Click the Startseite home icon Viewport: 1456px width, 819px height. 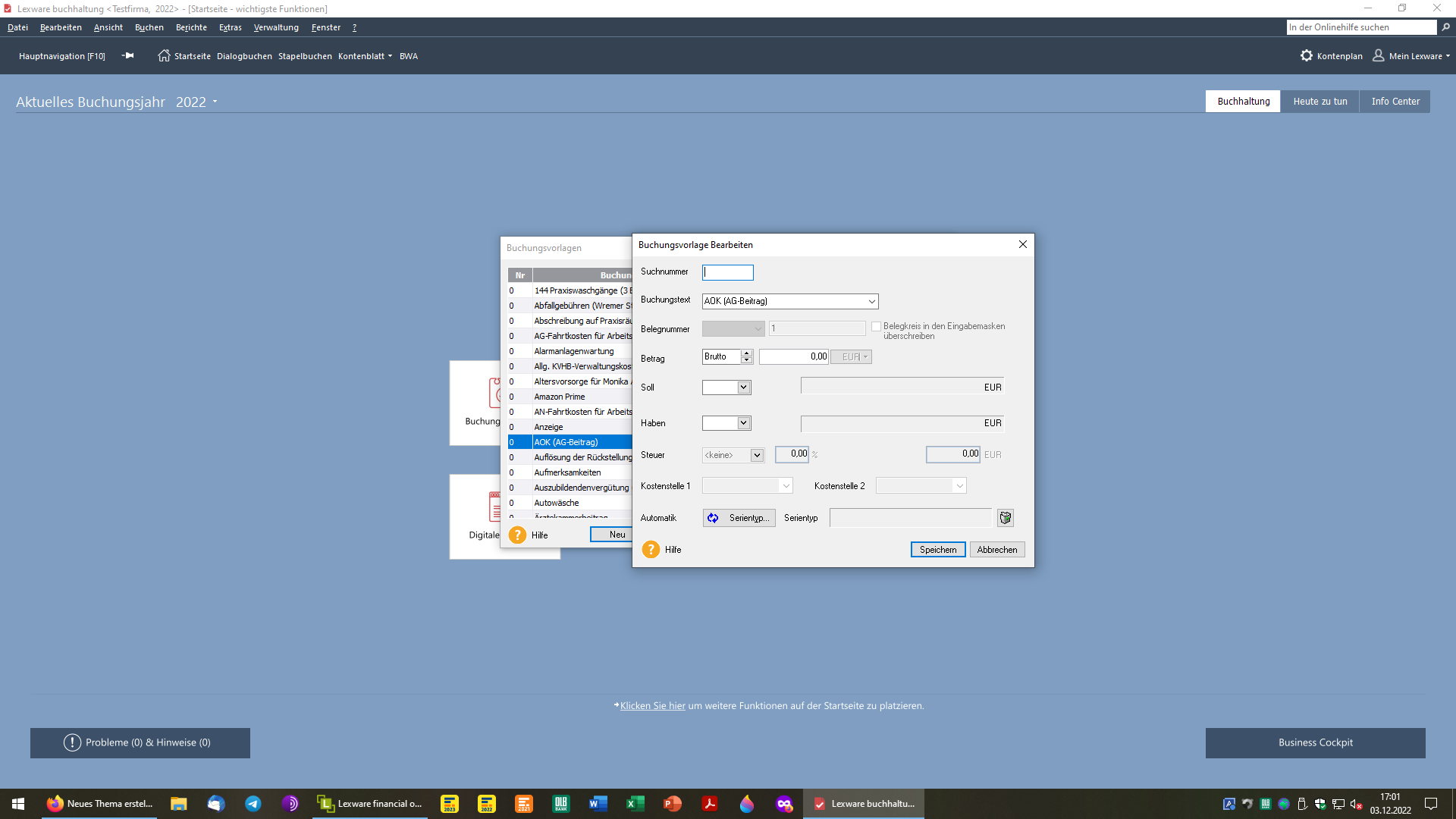pyautogui.click(x=164, y=55)
